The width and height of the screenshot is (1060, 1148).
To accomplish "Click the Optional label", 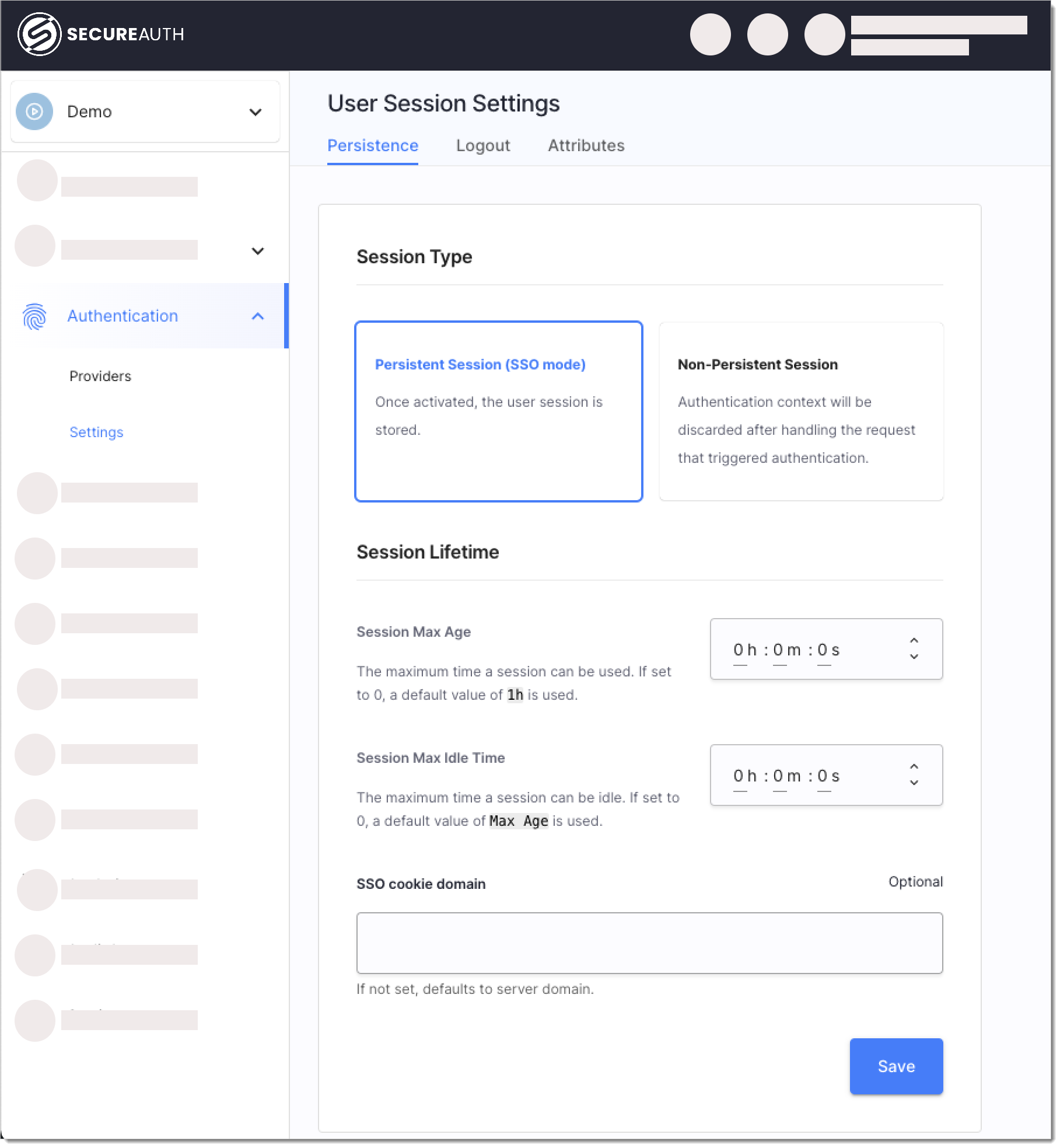I will tap(915, 882).
